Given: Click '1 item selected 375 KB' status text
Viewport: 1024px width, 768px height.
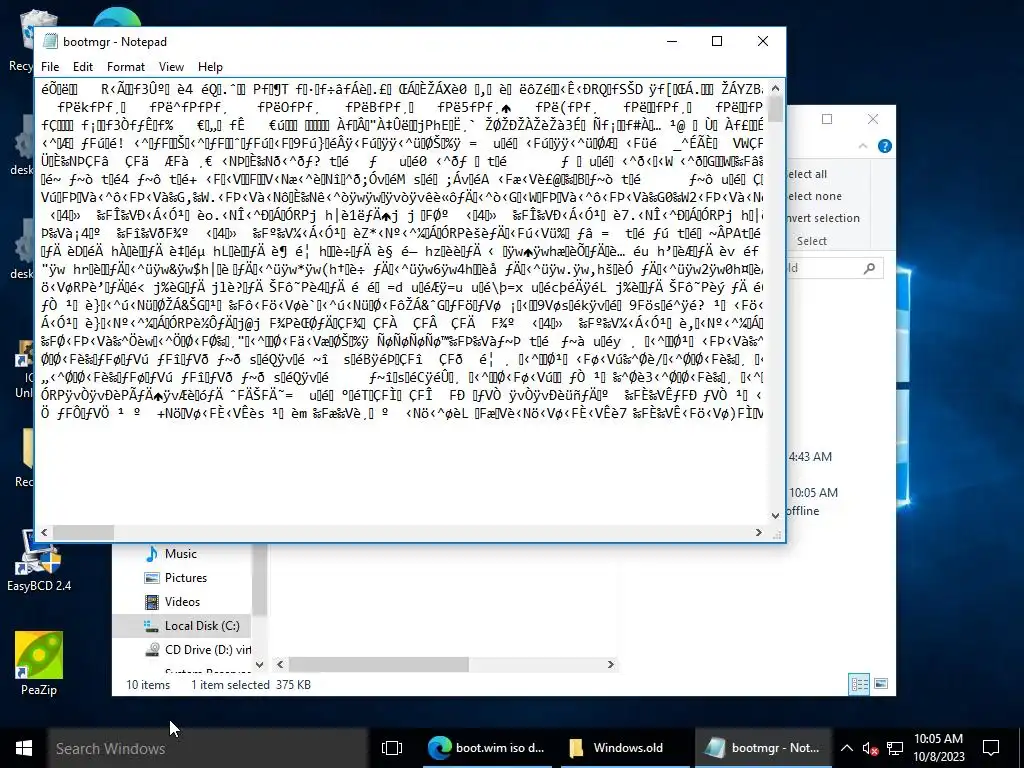Looking at the screenshot, I should pyautogui.click(x=251, y=684).
